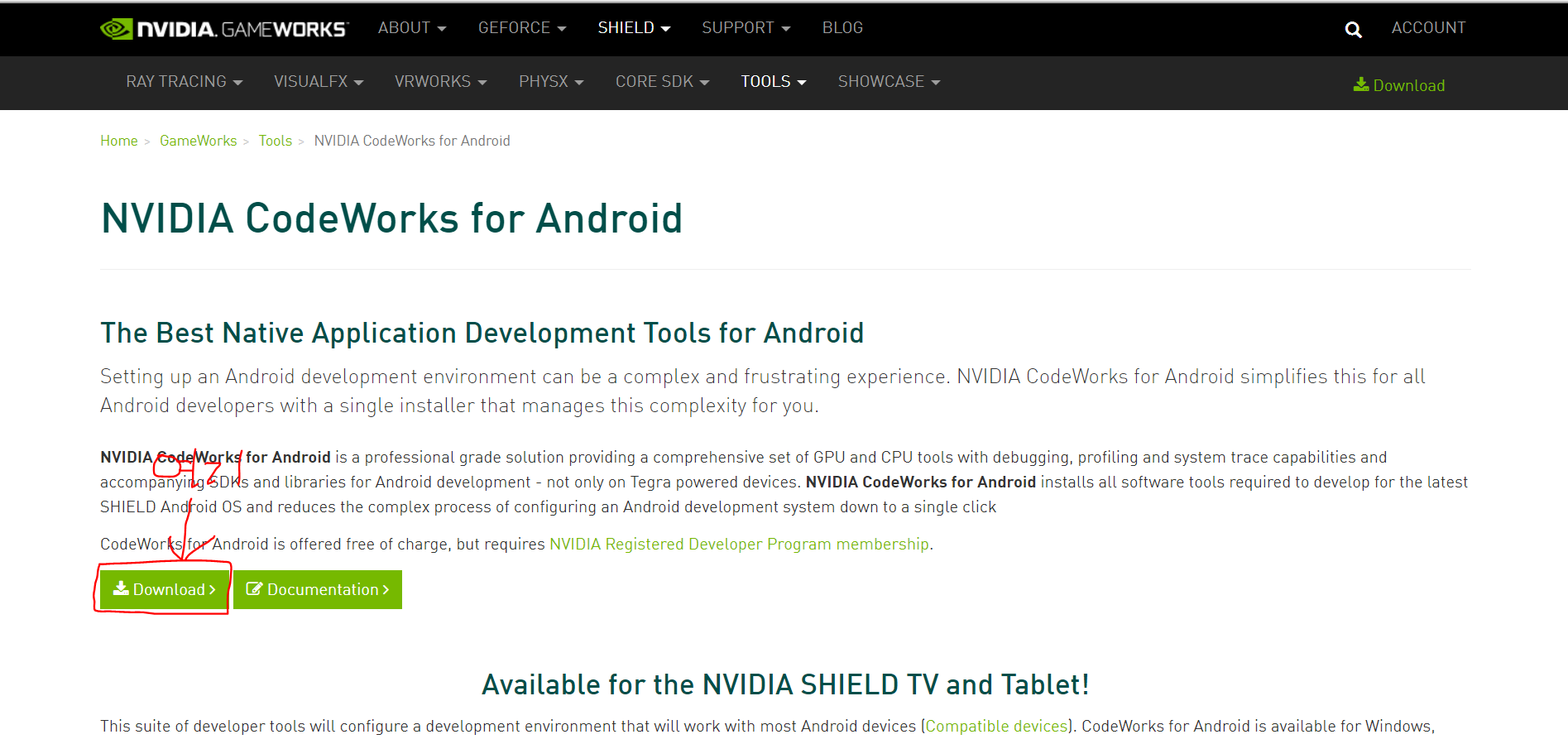Open NVIDIA Registered Developer Program membership link
The height and width of the screenshot is (744, 1568).
point(740,545)
